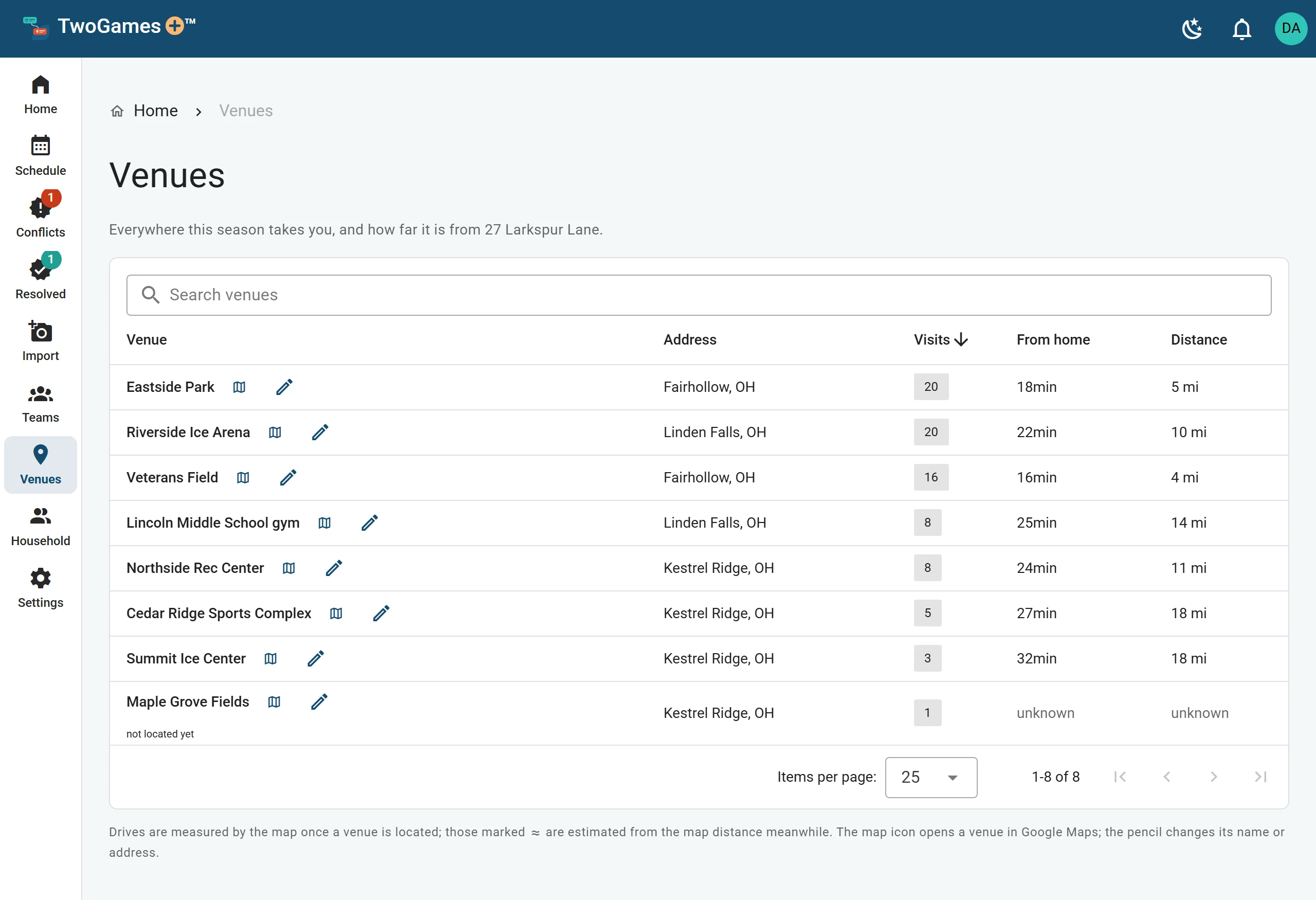The width and height of the screenshot is (1316, 900).
Task: Open the Household page
Action: tap(40, 527)
